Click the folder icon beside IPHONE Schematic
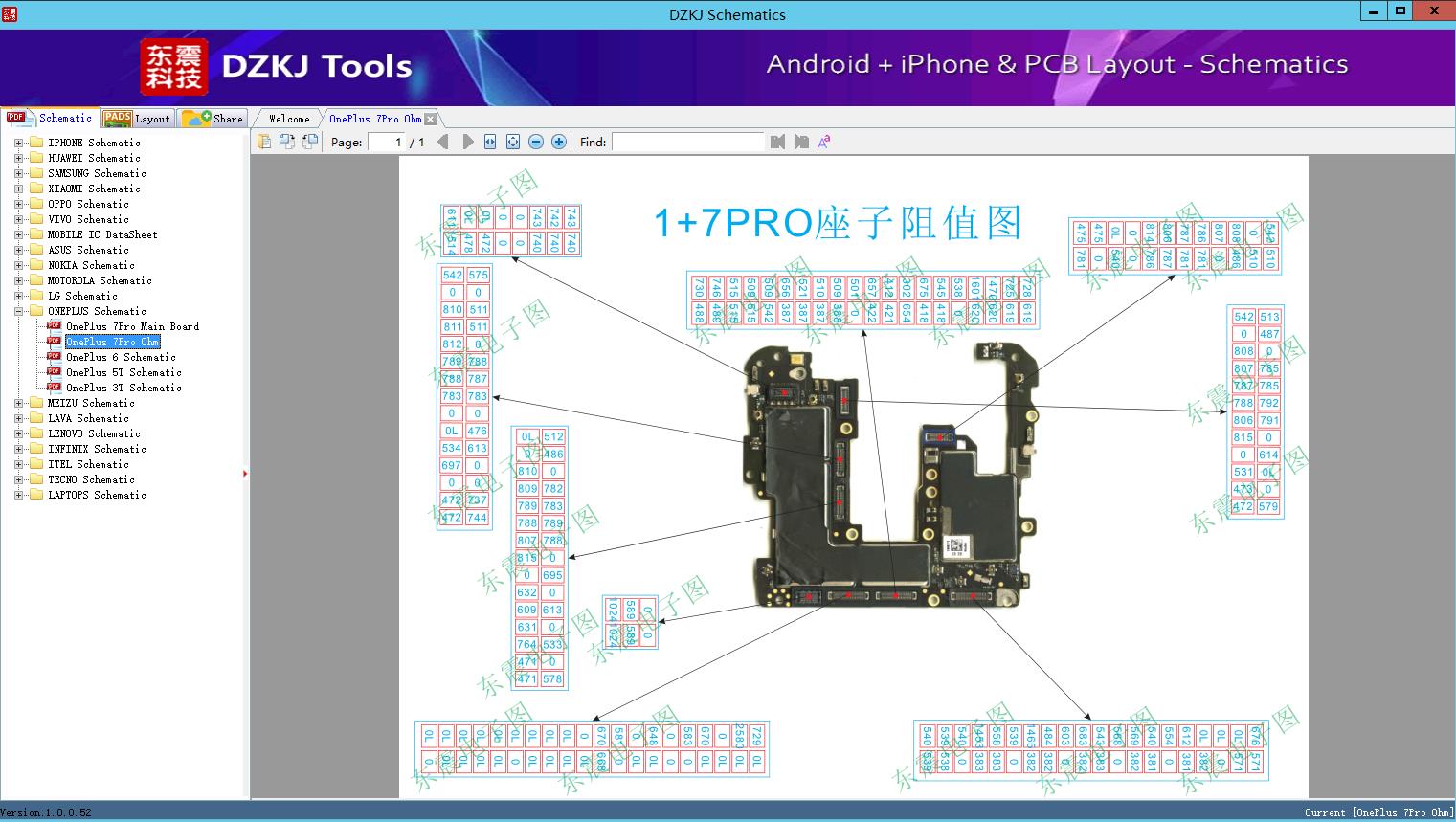 pyautogui.click(x=36, y=143)
